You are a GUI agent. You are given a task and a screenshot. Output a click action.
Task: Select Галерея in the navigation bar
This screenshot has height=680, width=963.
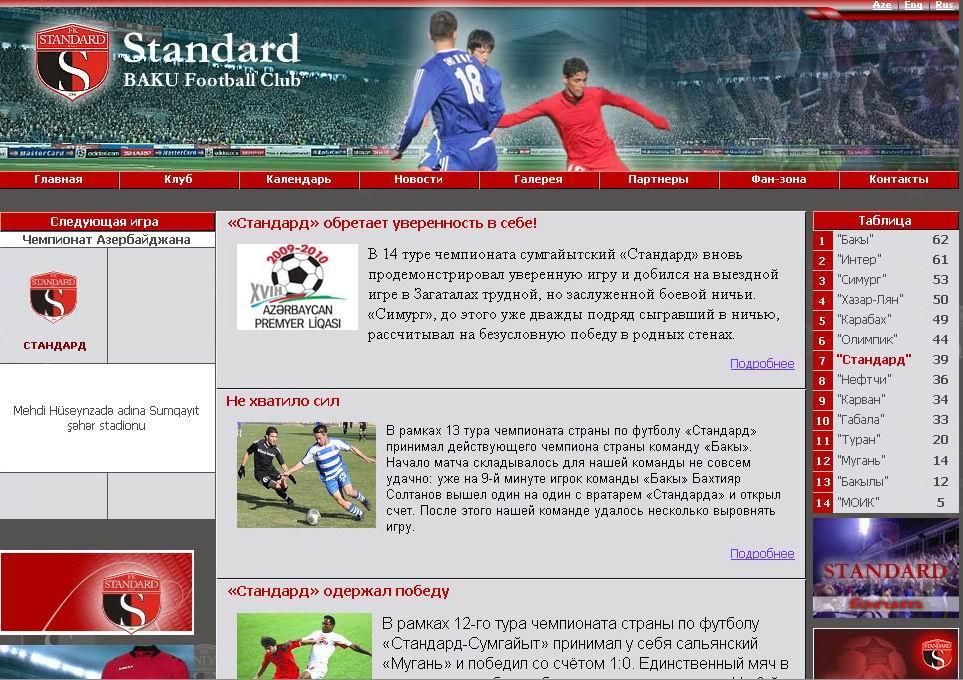coord(538,180)
